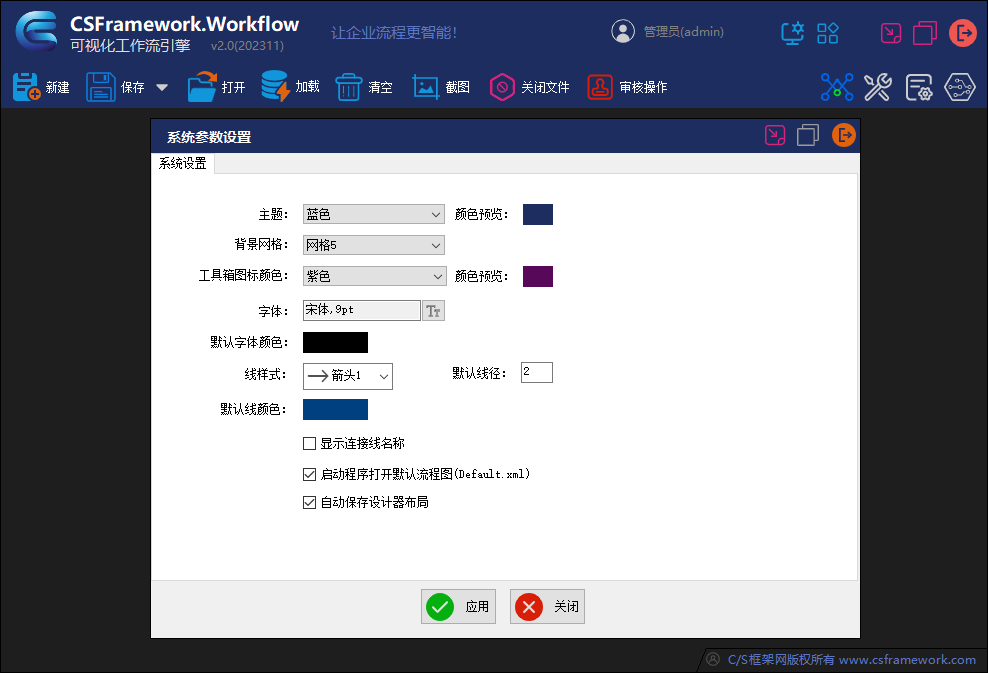This screenshot has width=988, height=673.
Task: Click the document with gear settings icon
Action: click(x=919, y=87)
